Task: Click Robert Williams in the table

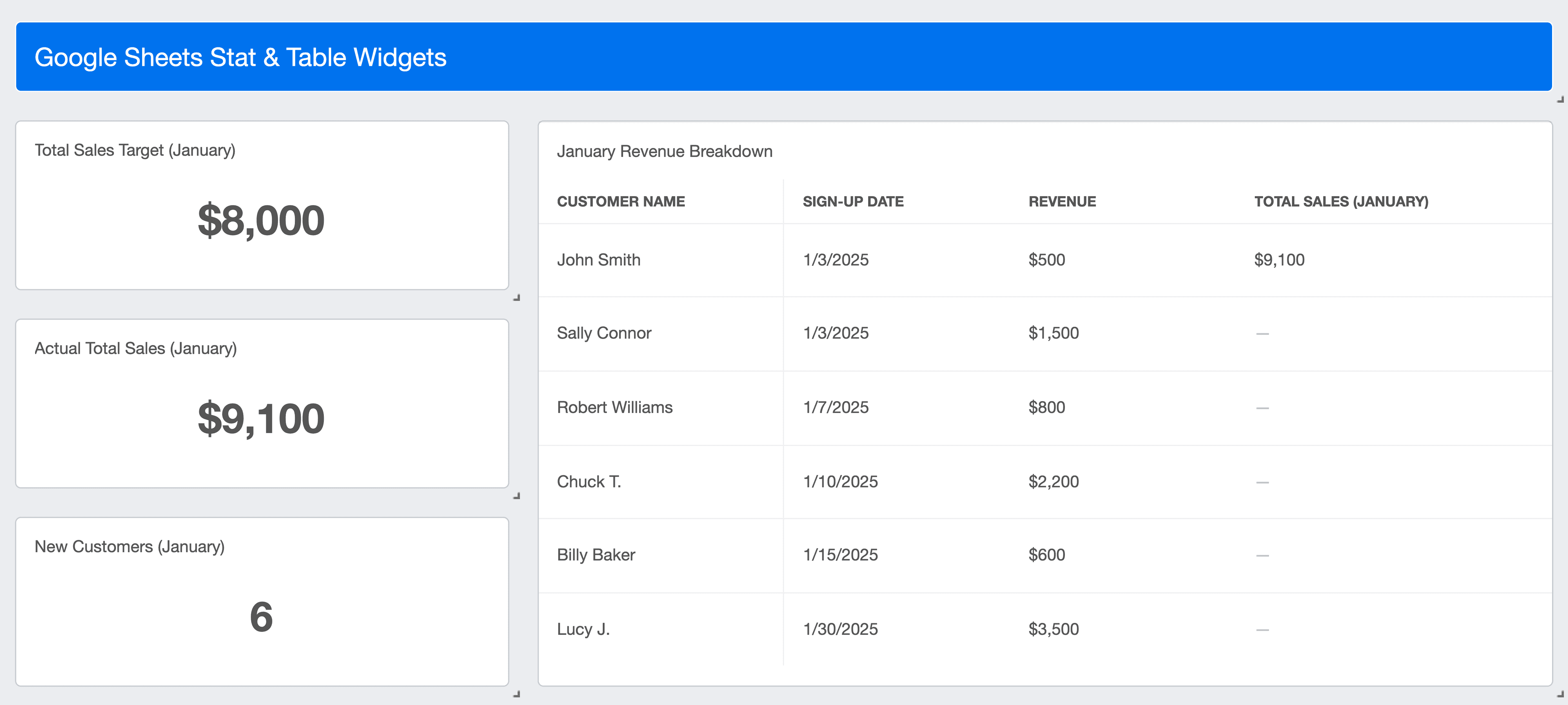Action: coord(614,407)
